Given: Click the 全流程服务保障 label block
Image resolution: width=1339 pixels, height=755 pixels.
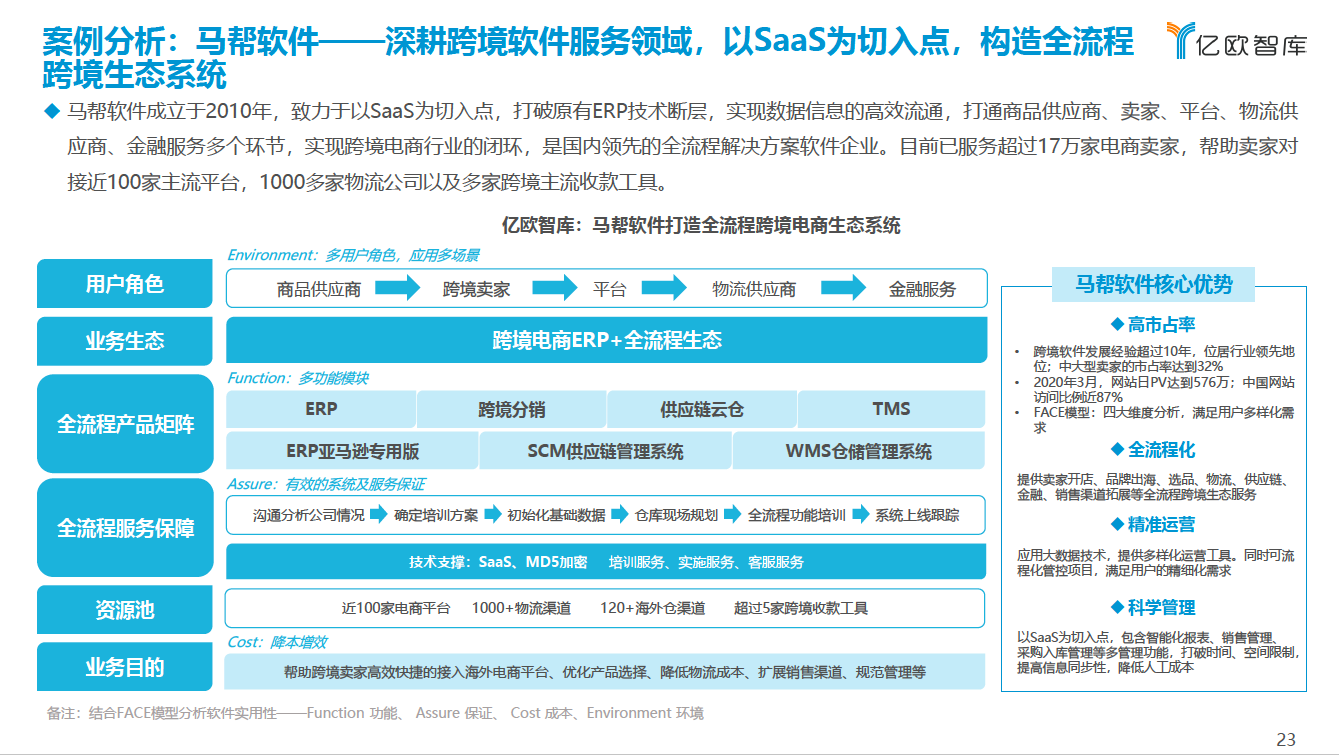Looking at the screenshot, I should tap(125, 528).
